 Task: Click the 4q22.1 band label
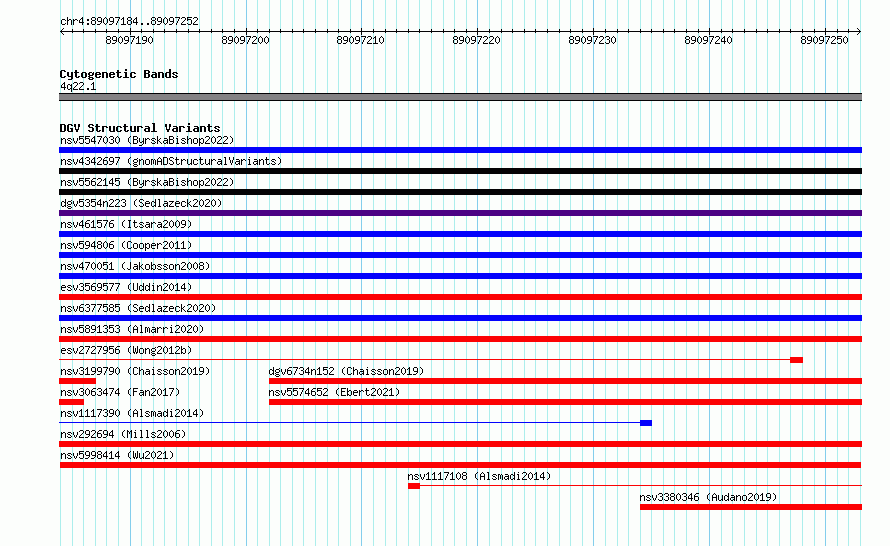pos(78,87)
